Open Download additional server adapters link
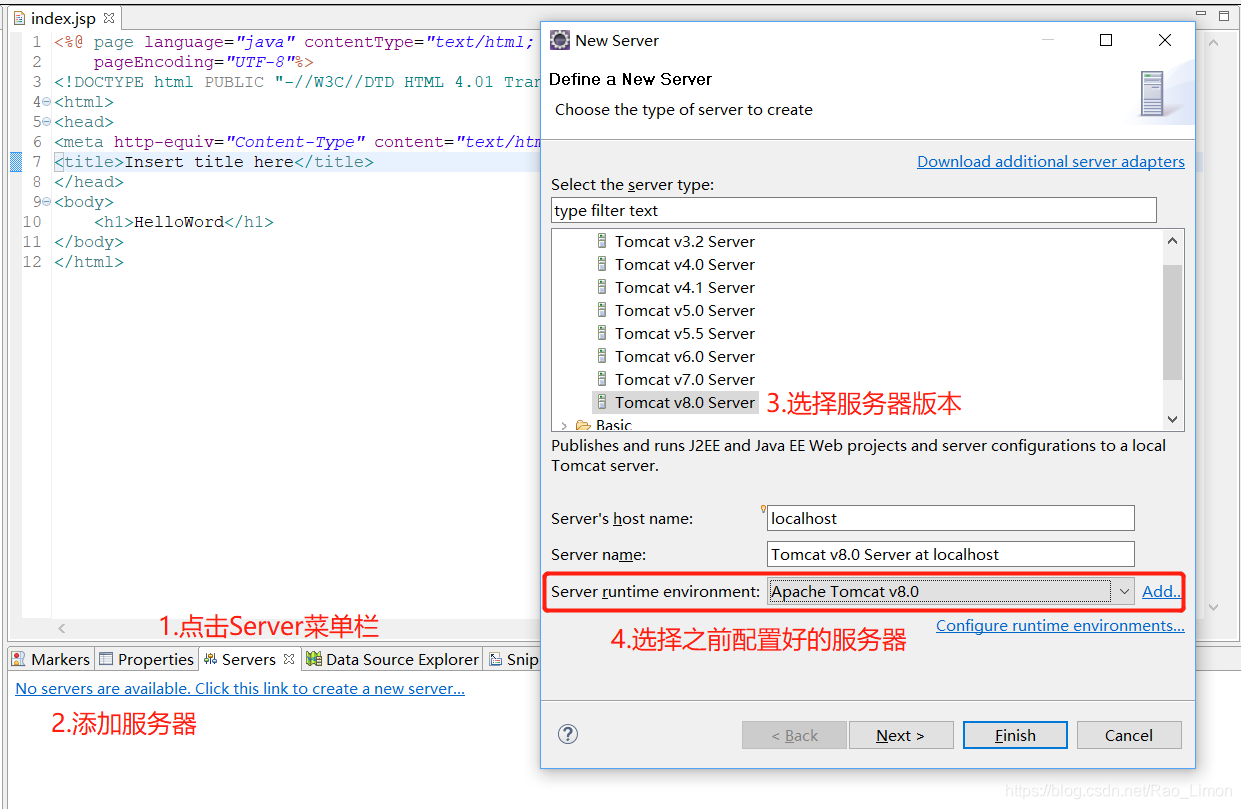 [x=1051, y=161]
